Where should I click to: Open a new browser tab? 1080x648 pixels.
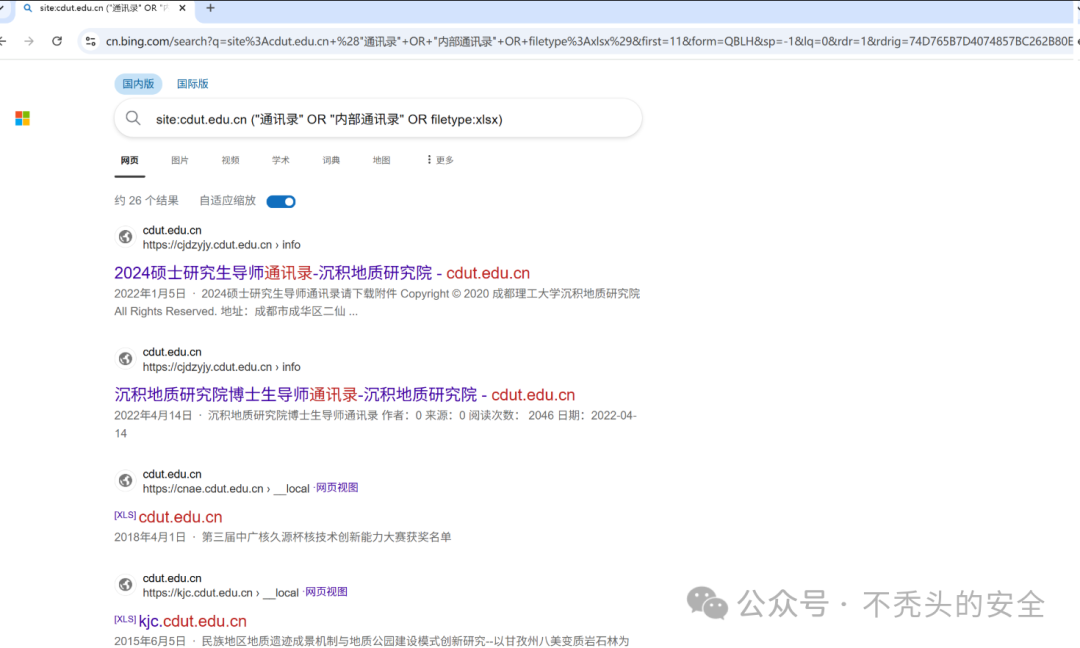click(210, 8)
